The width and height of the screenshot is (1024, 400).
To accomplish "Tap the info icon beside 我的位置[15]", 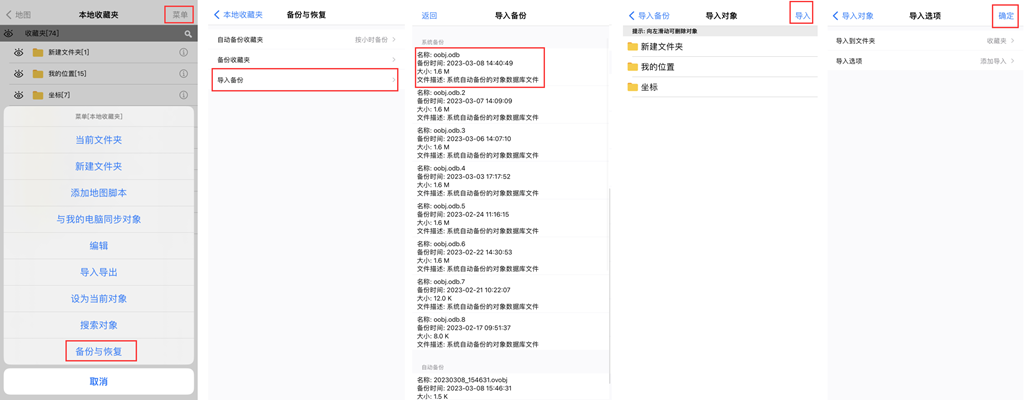I will click(x=183, y=74).
